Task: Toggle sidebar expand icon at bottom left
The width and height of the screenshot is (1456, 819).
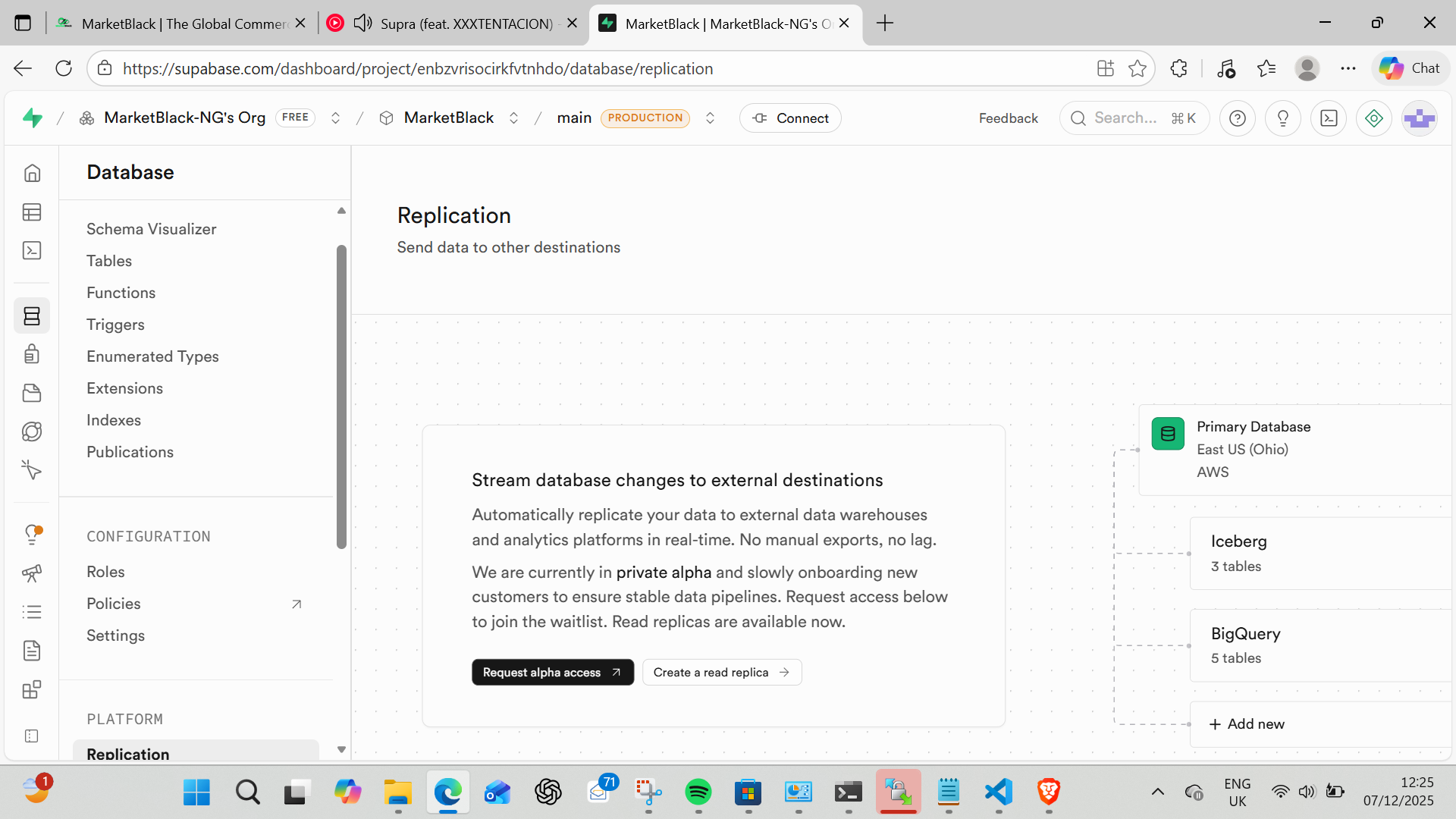Action: [x=32, y=736]
